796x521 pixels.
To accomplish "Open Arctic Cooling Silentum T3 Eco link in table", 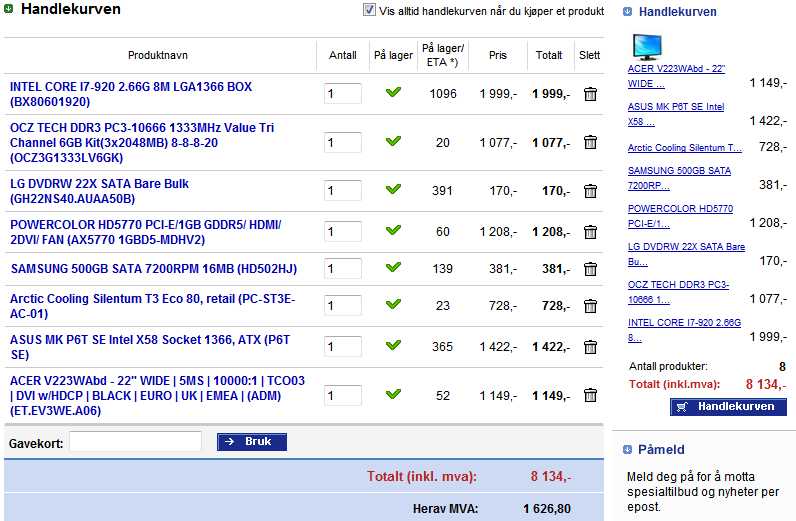I will pyautogui.click(x=153, y=306).
